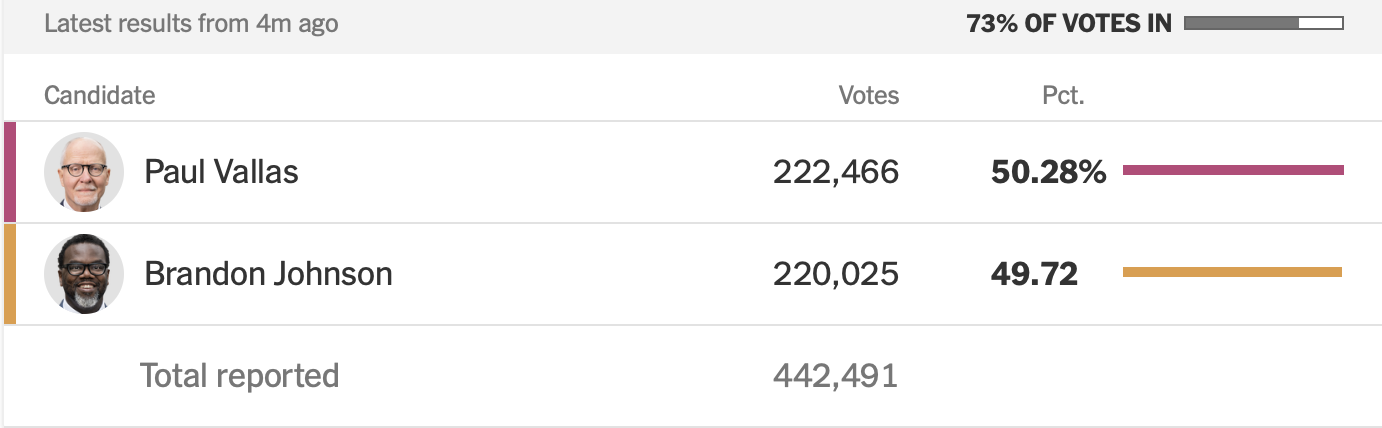The height and width of the screenshot is (428, 1382).
Task: Click the Pct. column header
Action: pyautogui.click(x=1063, y=96)
